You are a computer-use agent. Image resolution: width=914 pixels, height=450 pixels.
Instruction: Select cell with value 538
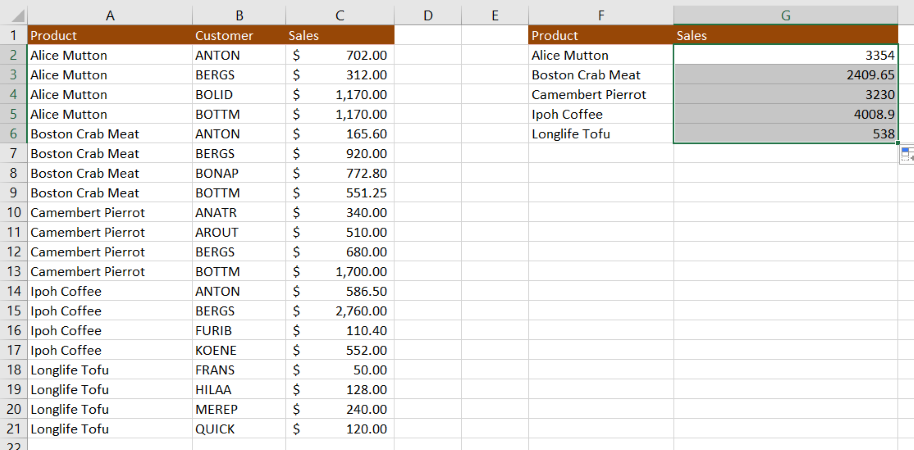click(786, 133)
